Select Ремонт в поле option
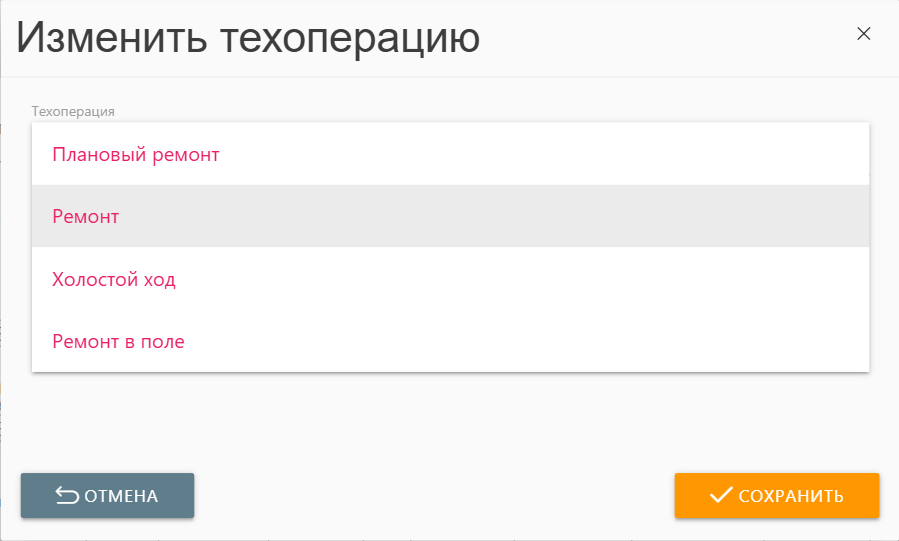This screenshot has height=541, width=899. point(118,342)
